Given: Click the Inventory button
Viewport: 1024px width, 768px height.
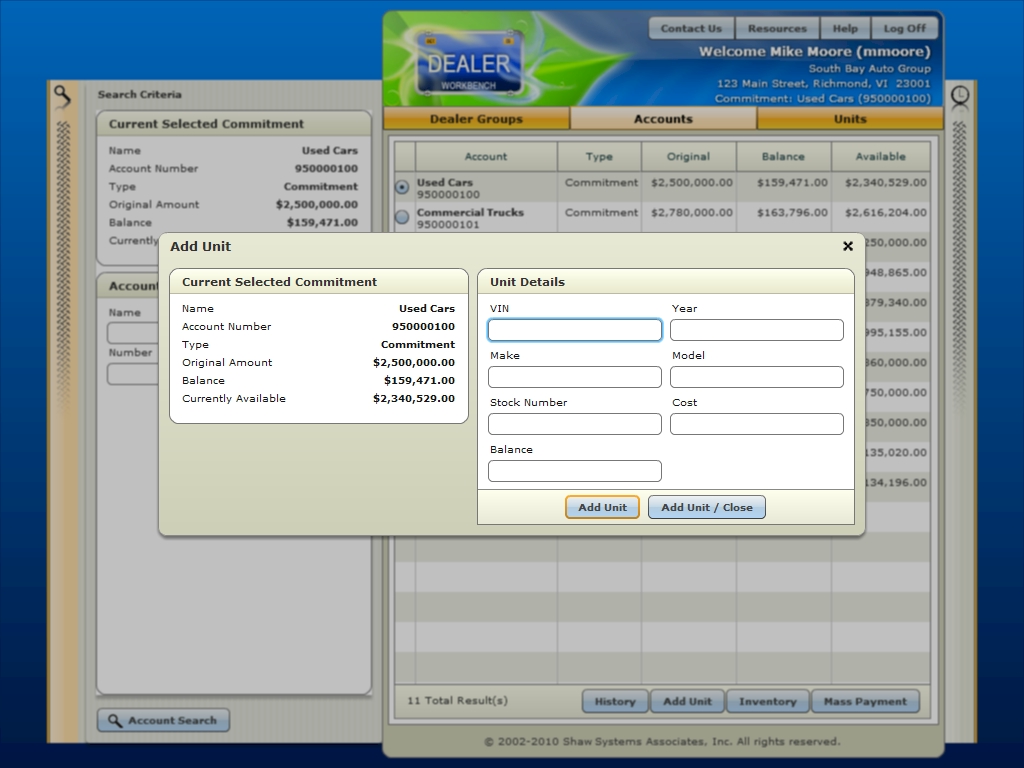Looking at the screenshot, I should 767,701.
